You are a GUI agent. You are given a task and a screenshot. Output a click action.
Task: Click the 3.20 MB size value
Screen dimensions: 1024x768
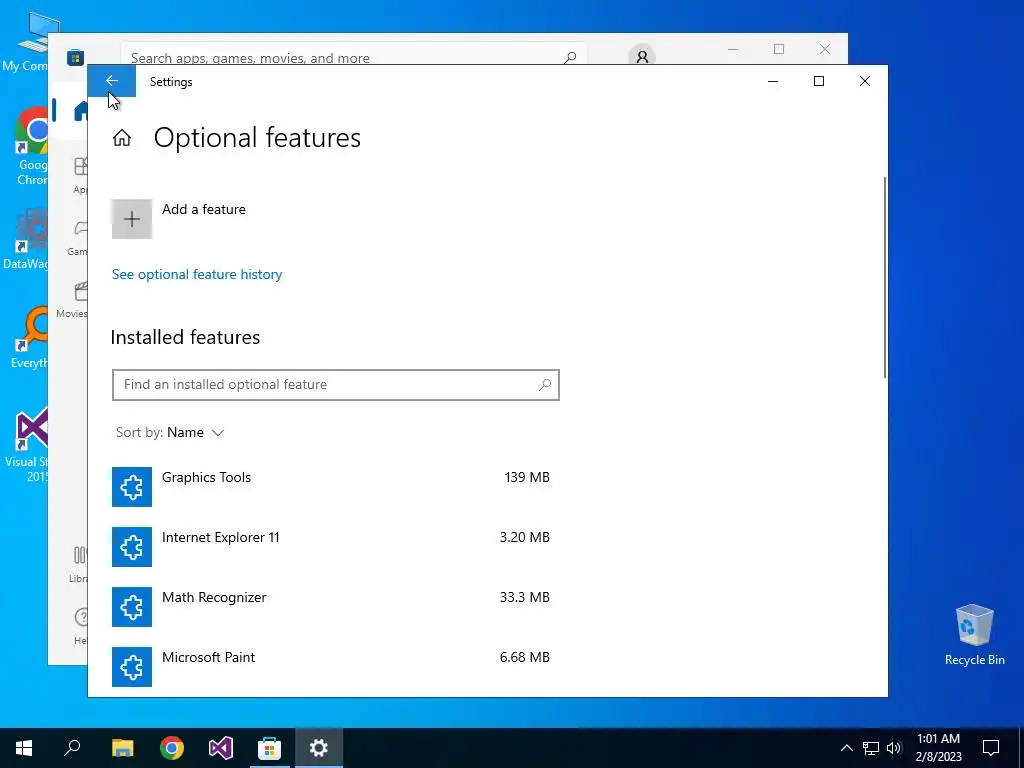coord(524,537)
